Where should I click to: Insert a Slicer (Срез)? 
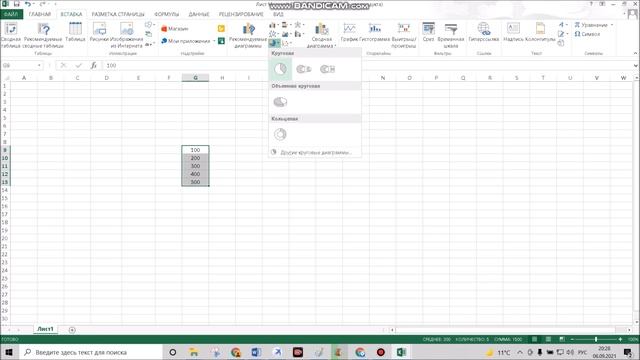[428, 33]
